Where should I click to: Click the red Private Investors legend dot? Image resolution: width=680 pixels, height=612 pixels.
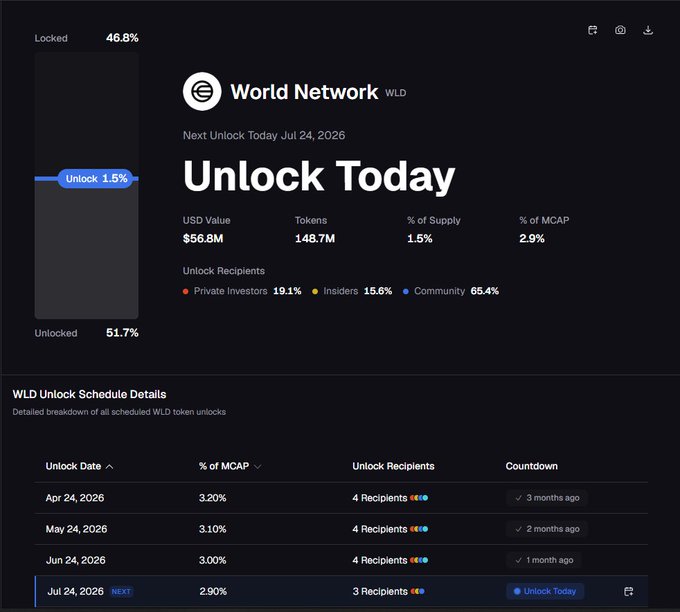186,291
